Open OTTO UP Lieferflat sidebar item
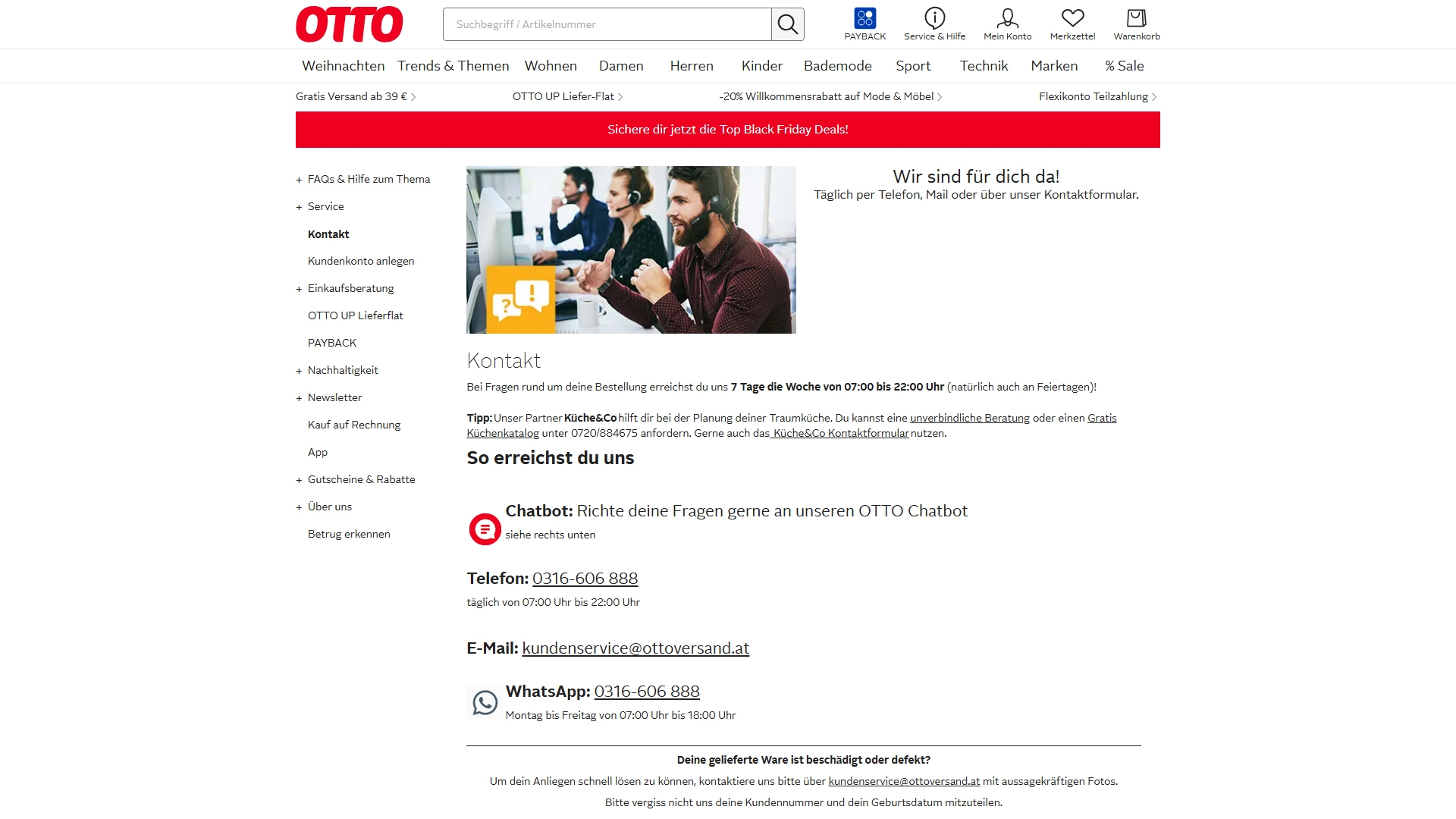This screenshot has width=1456, height=819. pos(356,315)
